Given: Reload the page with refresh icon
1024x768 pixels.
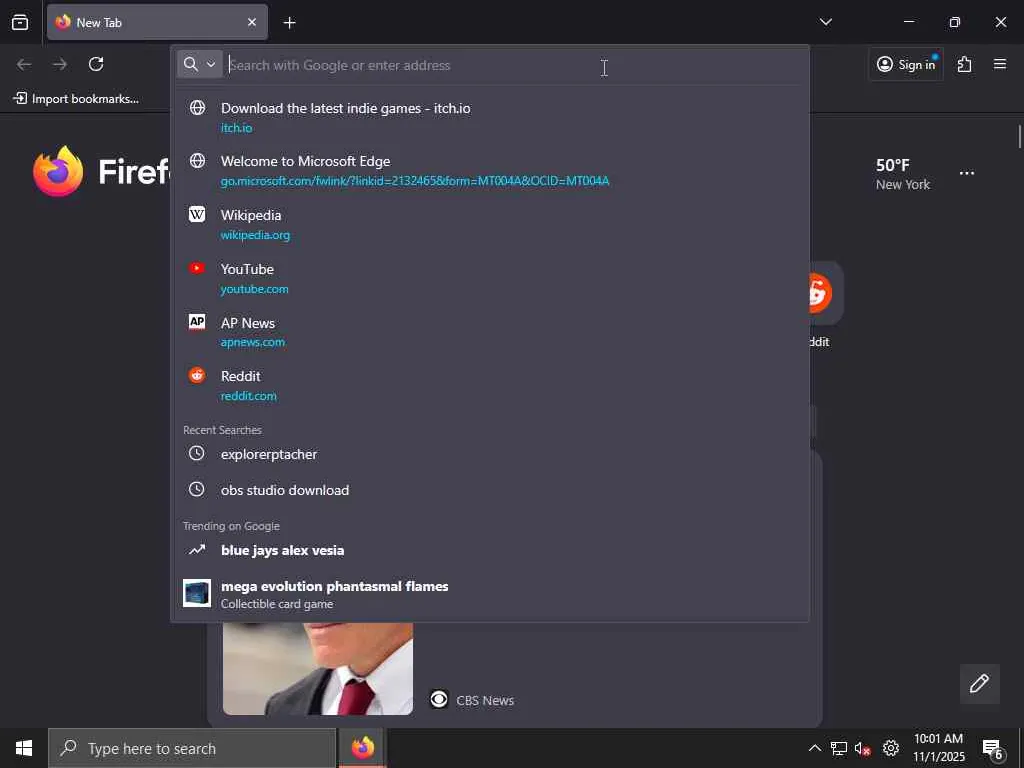Looking at the screenshot, I should 96,64.
